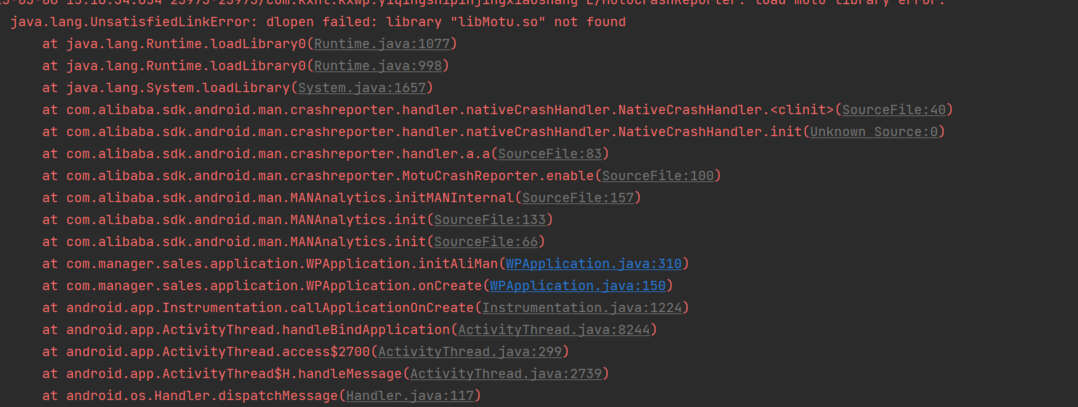1078x407 pixels.
Task: Click the "libMotu.so" library name text
Action: (498, 22)
